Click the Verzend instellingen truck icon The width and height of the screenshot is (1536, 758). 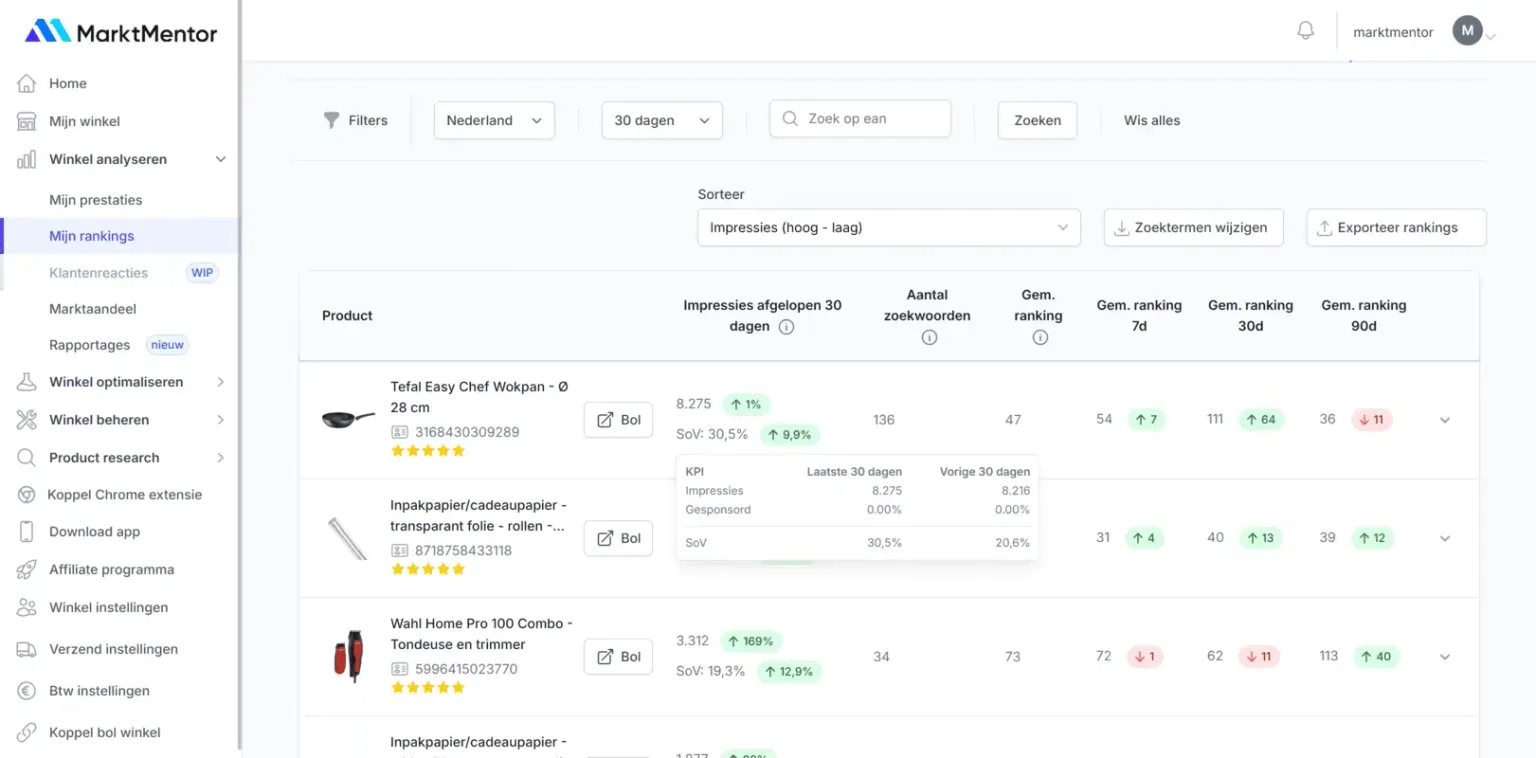[27, 649]
